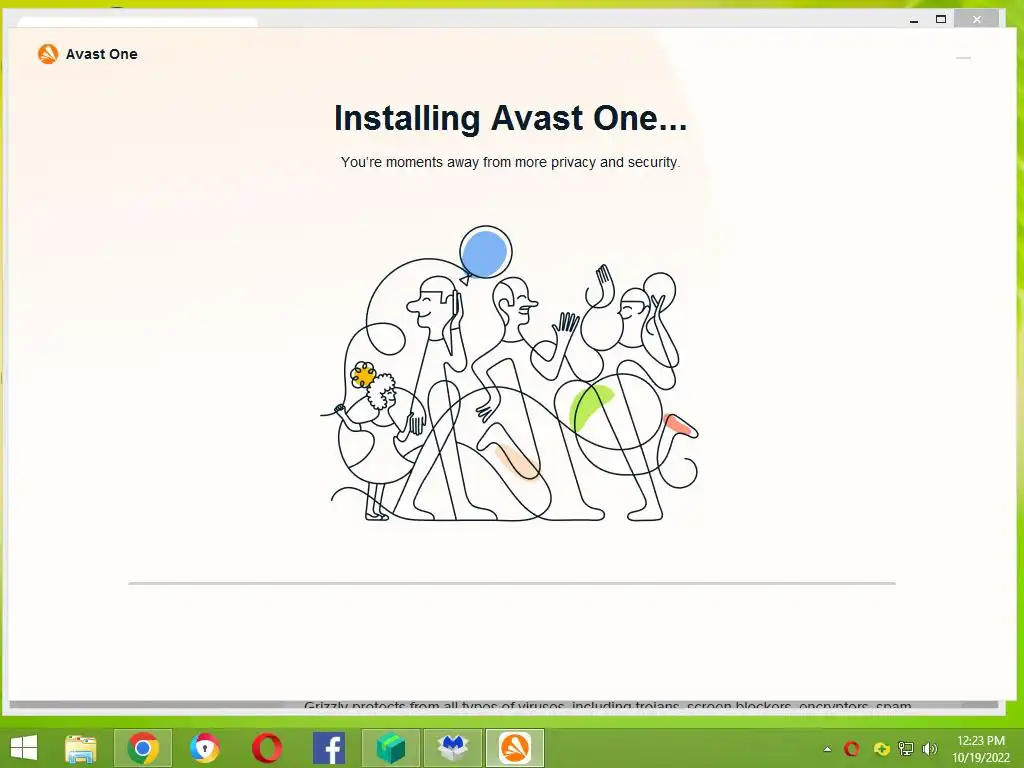This screenshot has height=768, width=1024.
Task: Switch to the green box app on taskbar
Action: (x=391, y=748)
